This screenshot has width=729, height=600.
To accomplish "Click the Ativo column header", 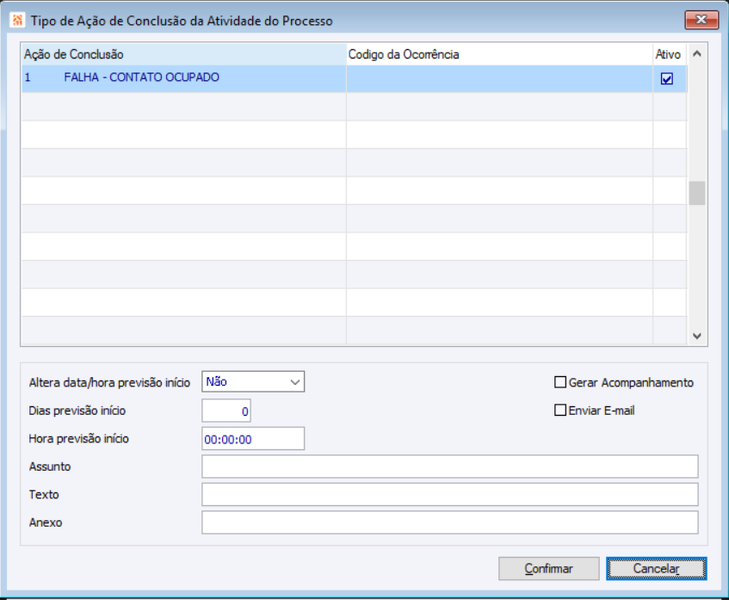I will click(x=669, y=54).
